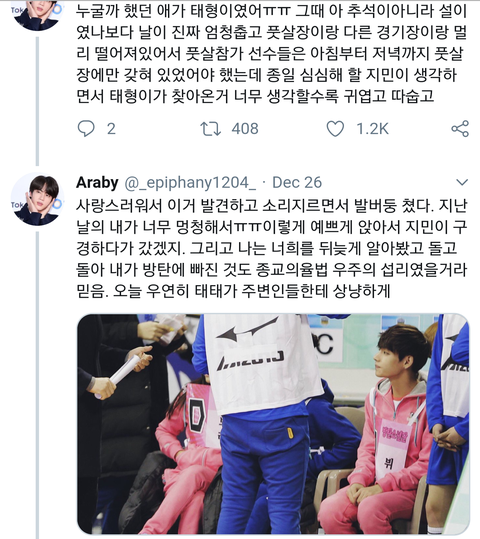
Task: Like the tweet with heart icon
Action: 335,129
